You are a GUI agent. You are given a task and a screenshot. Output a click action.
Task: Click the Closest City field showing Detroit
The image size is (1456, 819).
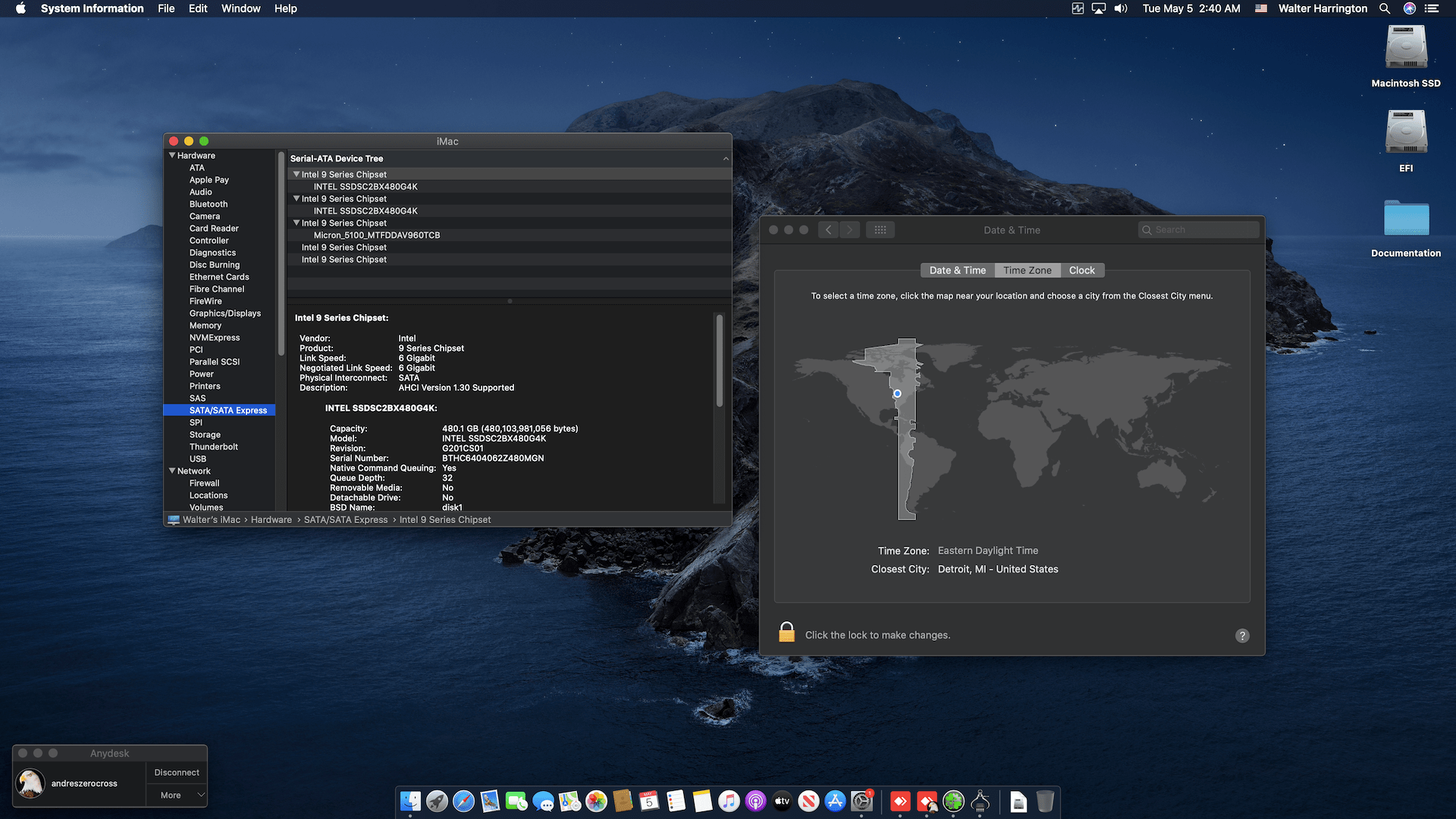click(998, 570)
